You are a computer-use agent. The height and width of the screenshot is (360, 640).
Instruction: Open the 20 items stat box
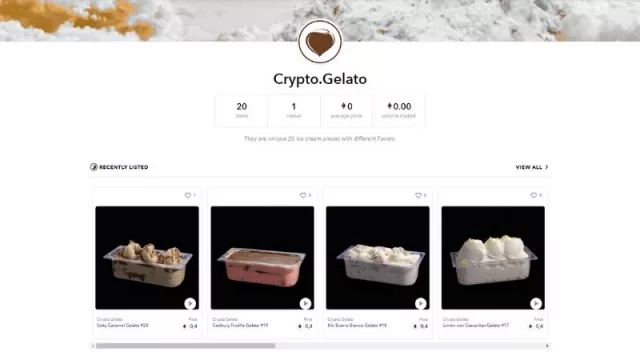tap(242, 111)
